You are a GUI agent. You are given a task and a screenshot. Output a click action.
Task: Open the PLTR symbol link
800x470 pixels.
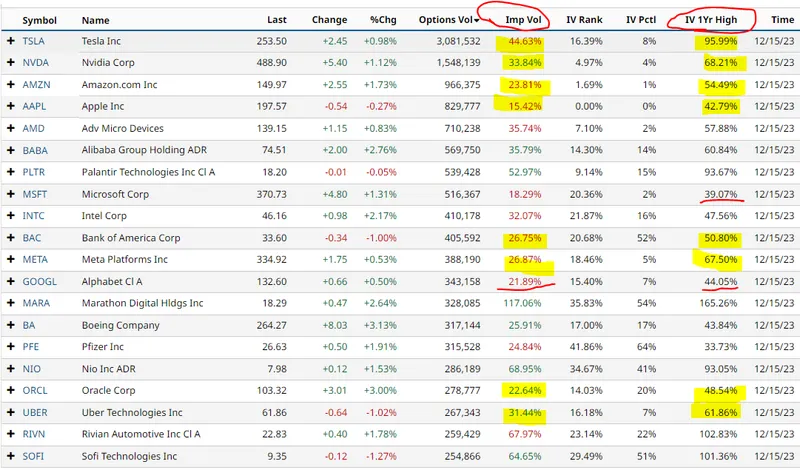coord(34,172)
